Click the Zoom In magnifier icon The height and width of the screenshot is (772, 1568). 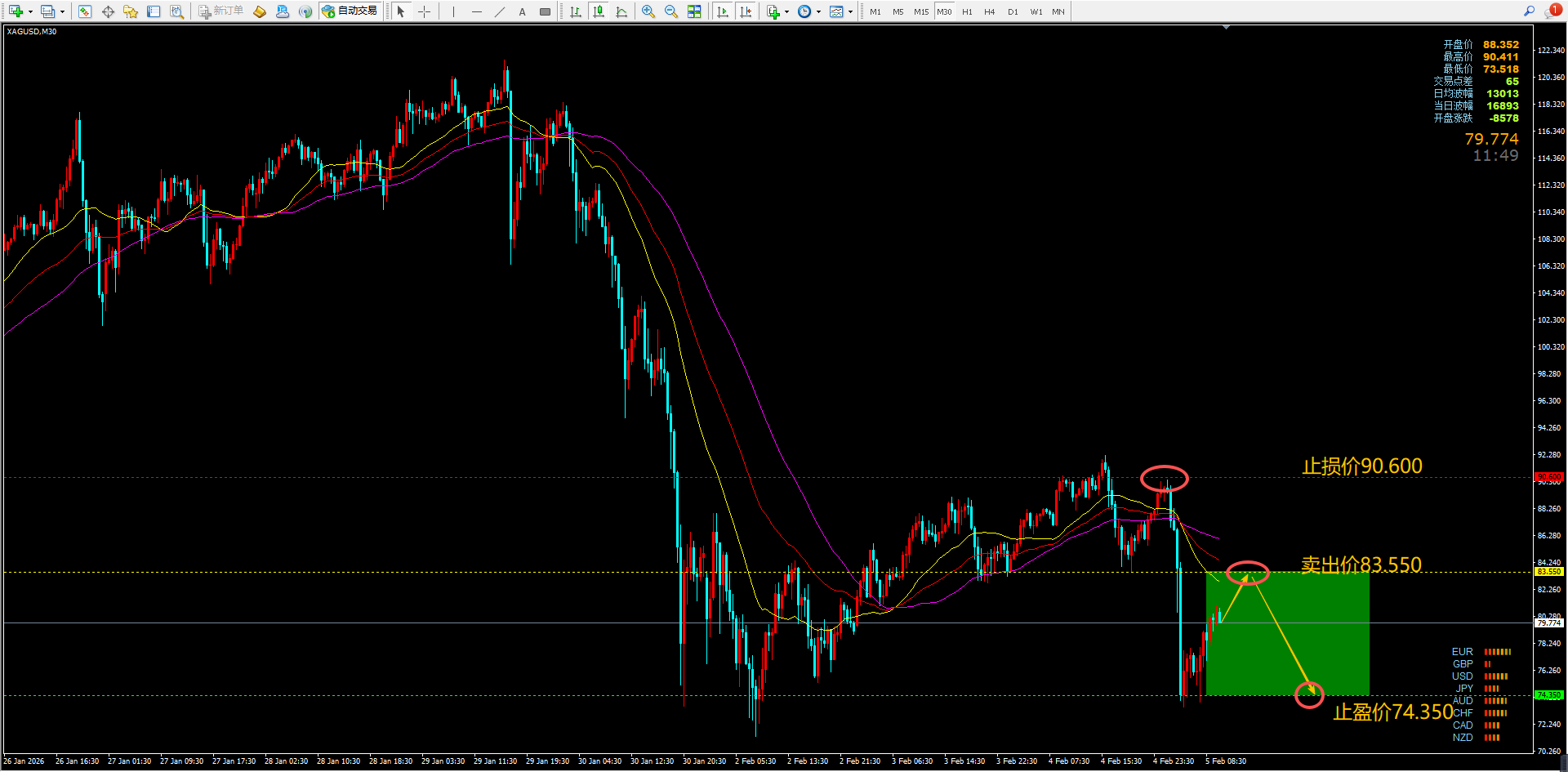(x=648, y=11)
